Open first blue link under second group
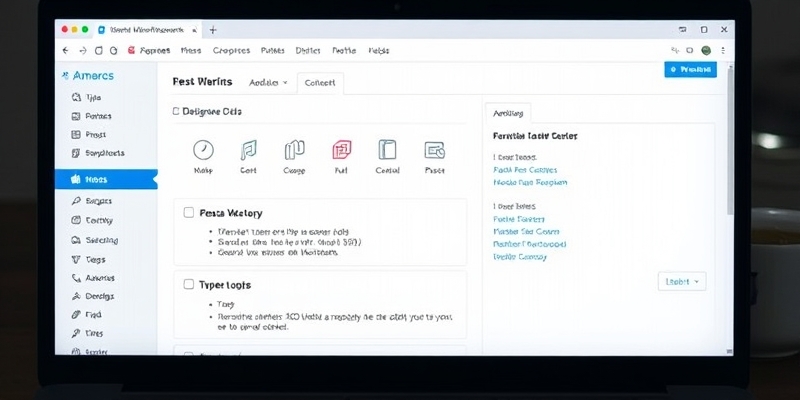 pyautogui.click(x=519, y=219)
